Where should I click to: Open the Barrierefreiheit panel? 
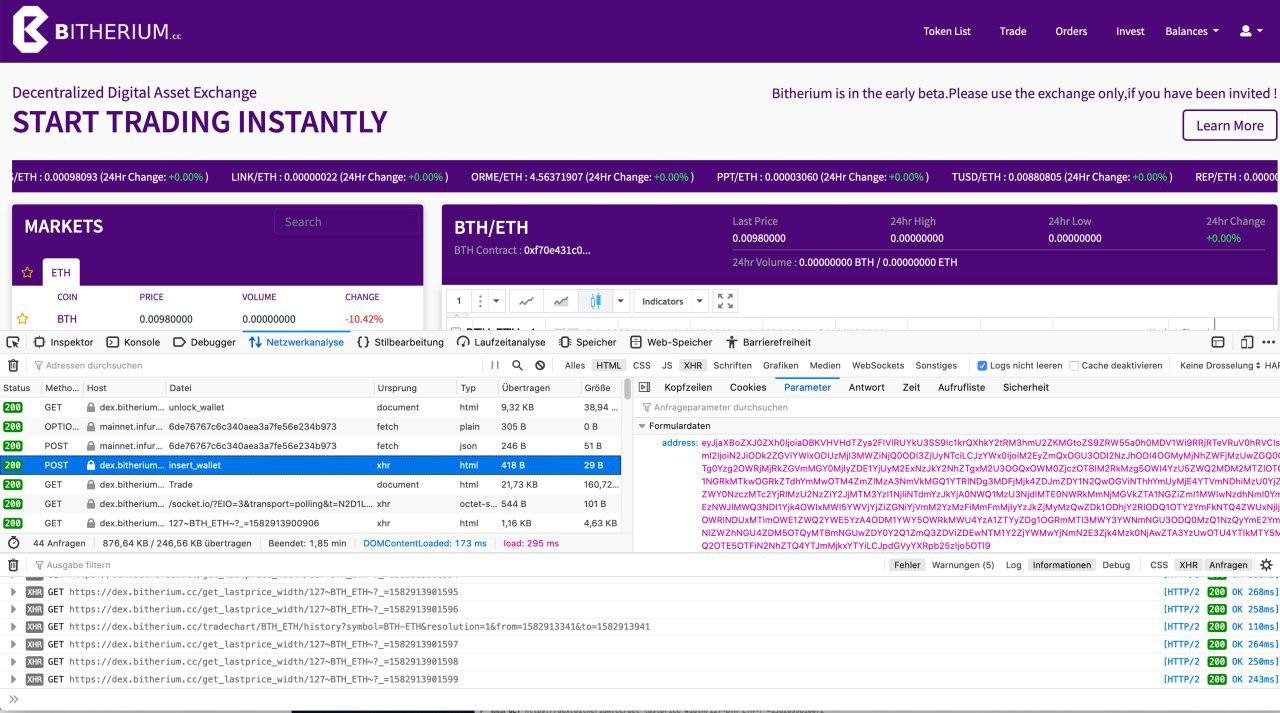pos(768,342)
